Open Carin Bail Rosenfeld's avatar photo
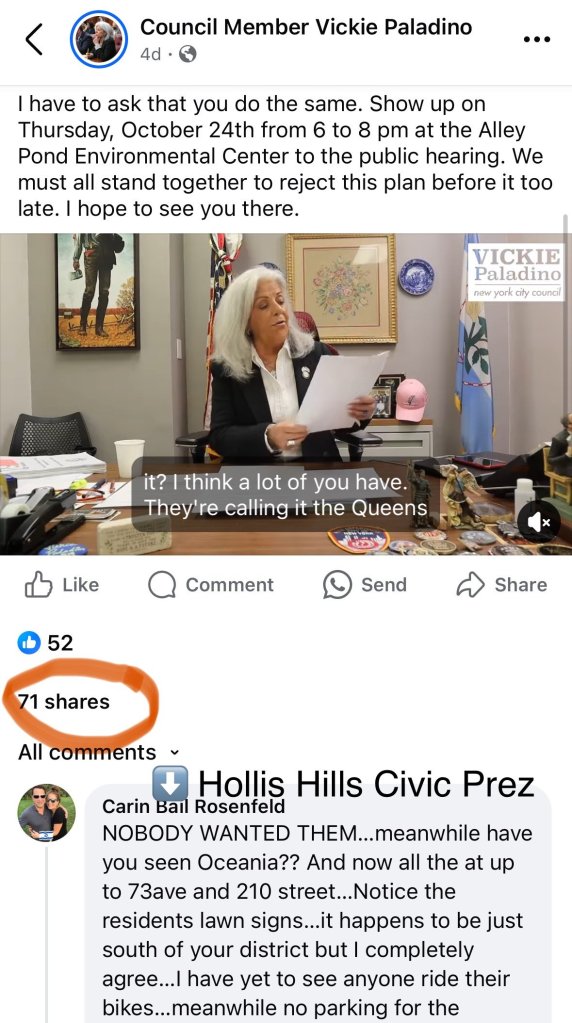The height and width of the screenshot is (1023, 572). 46,812
